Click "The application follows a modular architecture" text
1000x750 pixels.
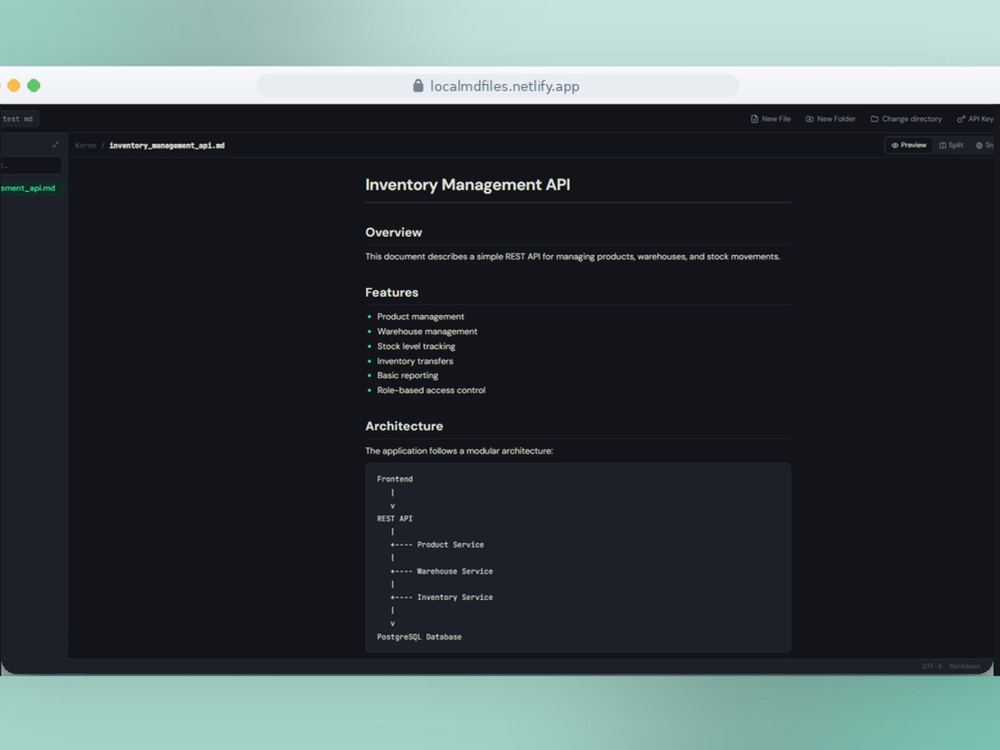pos(459,451)
